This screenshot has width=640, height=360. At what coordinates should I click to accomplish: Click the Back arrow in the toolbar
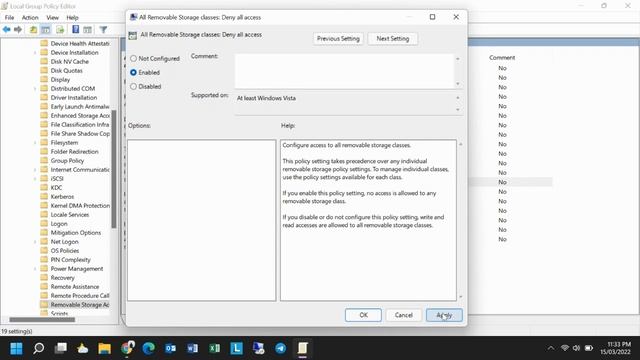click(7, 29)
